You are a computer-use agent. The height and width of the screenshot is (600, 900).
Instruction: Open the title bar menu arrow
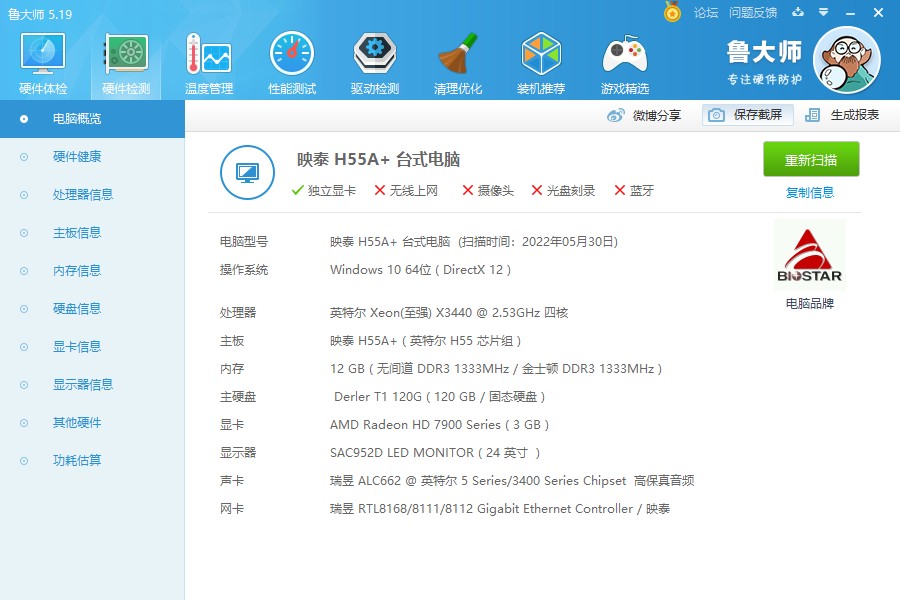[x=822, y=13]
